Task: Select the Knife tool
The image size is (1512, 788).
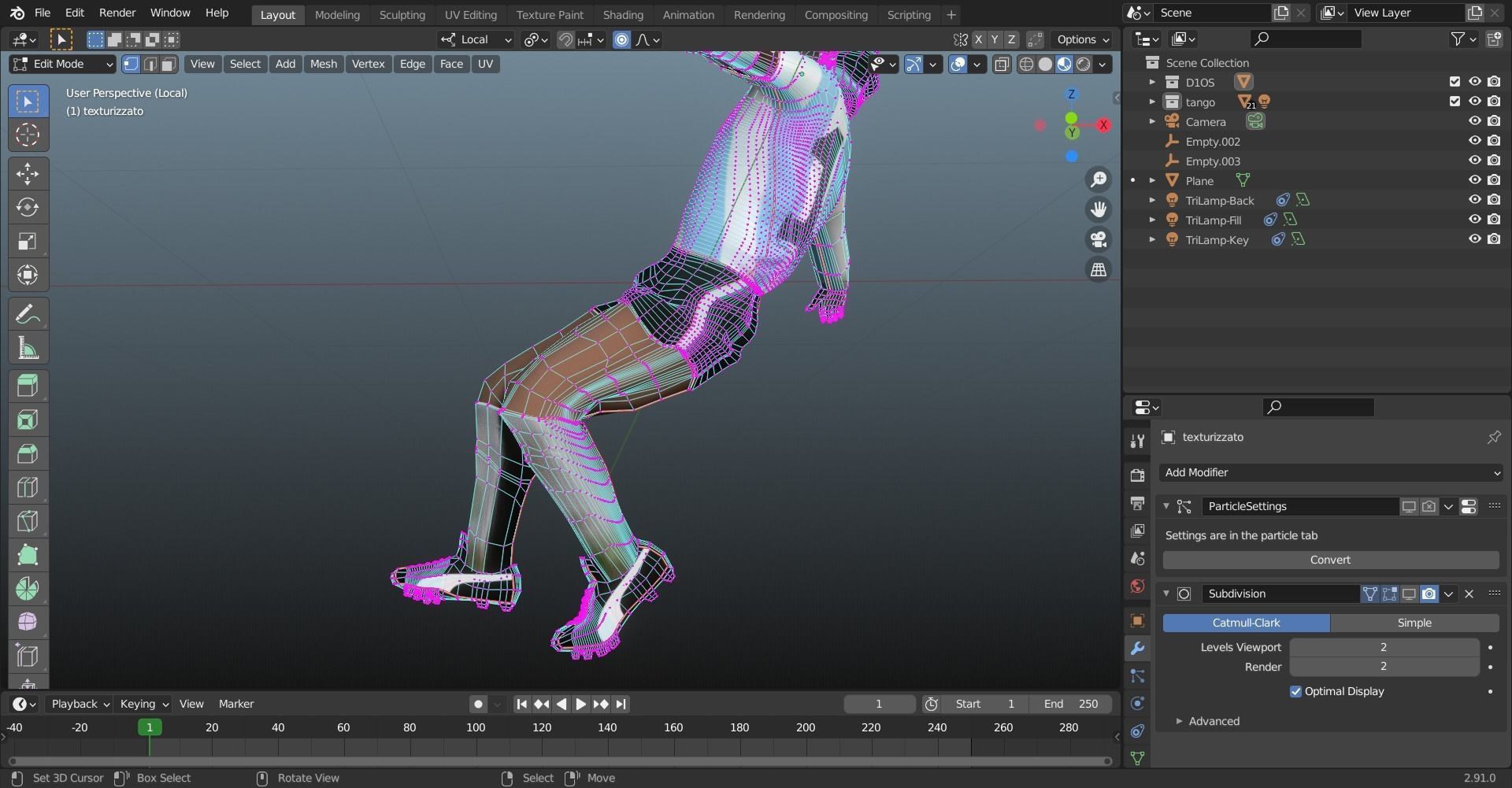Action: pos(28,522)
